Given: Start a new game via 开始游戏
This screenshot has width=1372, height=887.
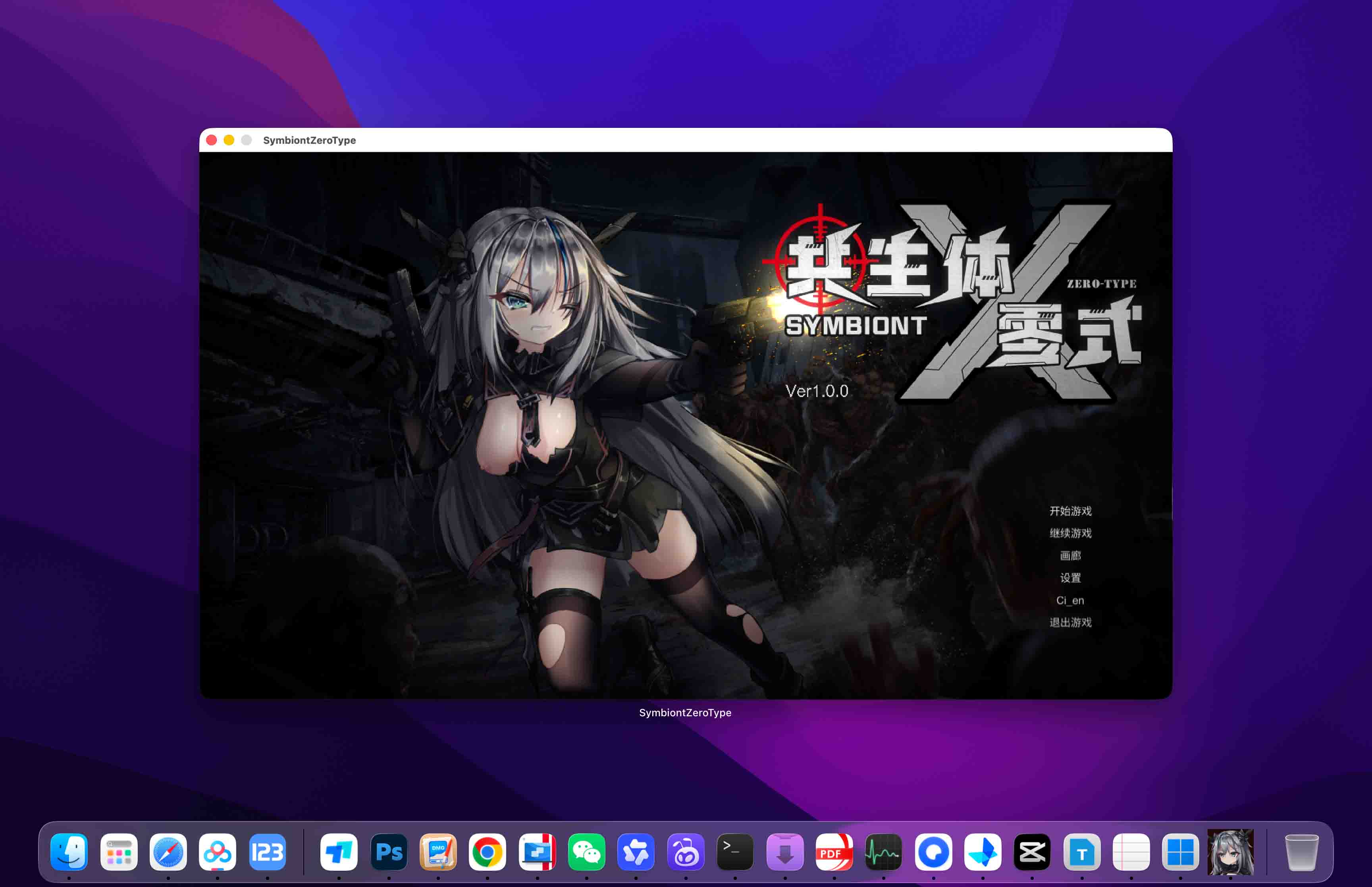Looking at the screenshot, I should coord(1070,511).
